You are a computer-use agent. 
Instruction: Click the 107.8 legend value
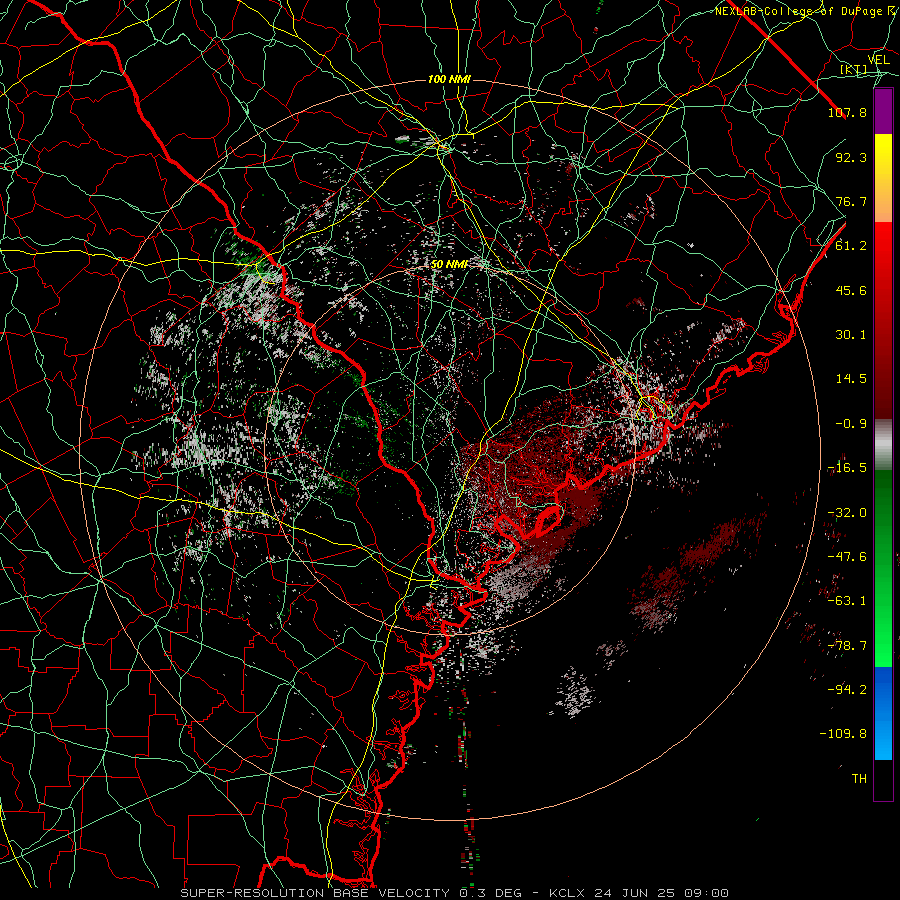click(847, 112)
